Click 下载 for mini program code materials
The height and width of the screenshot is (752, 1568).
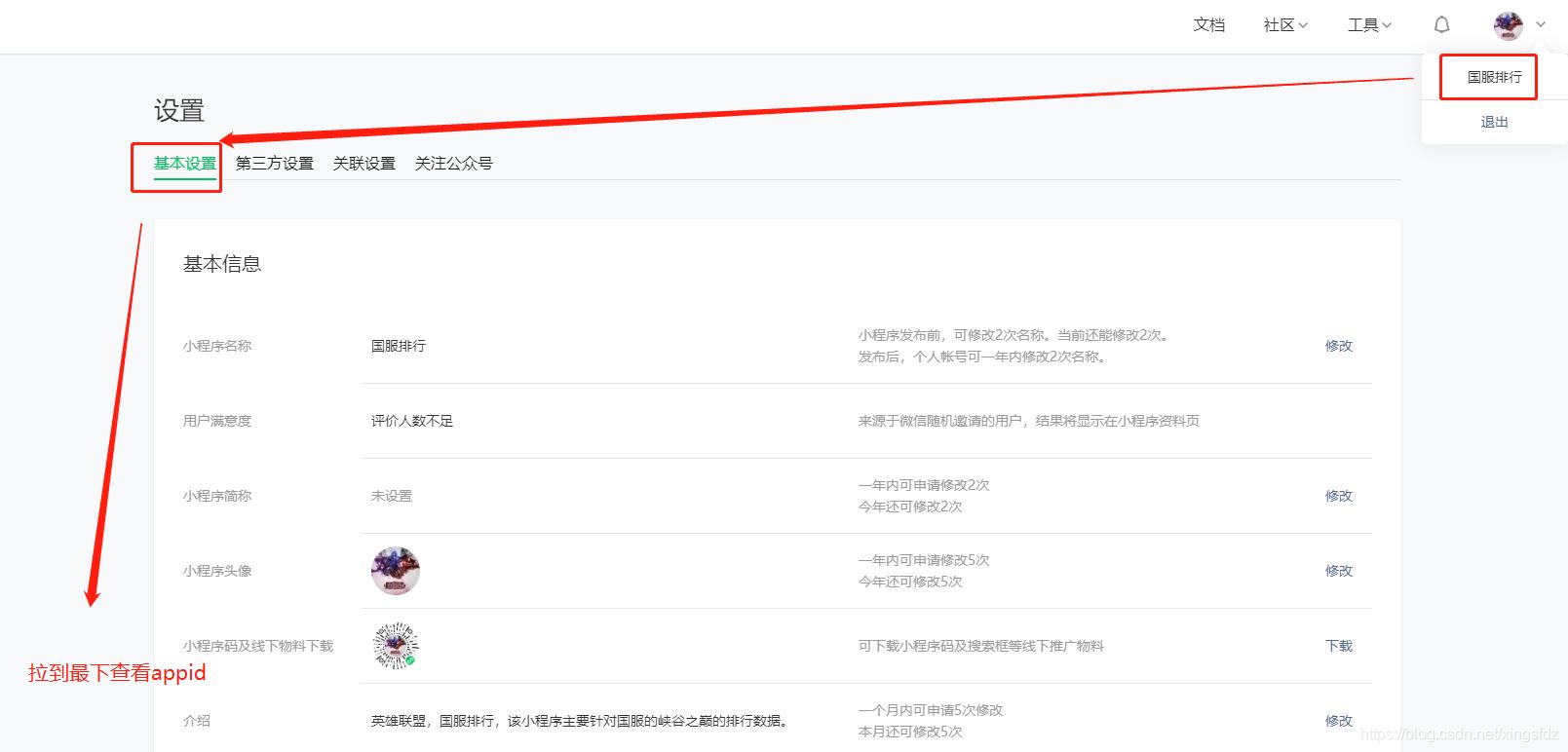(x=1338, y=646)
